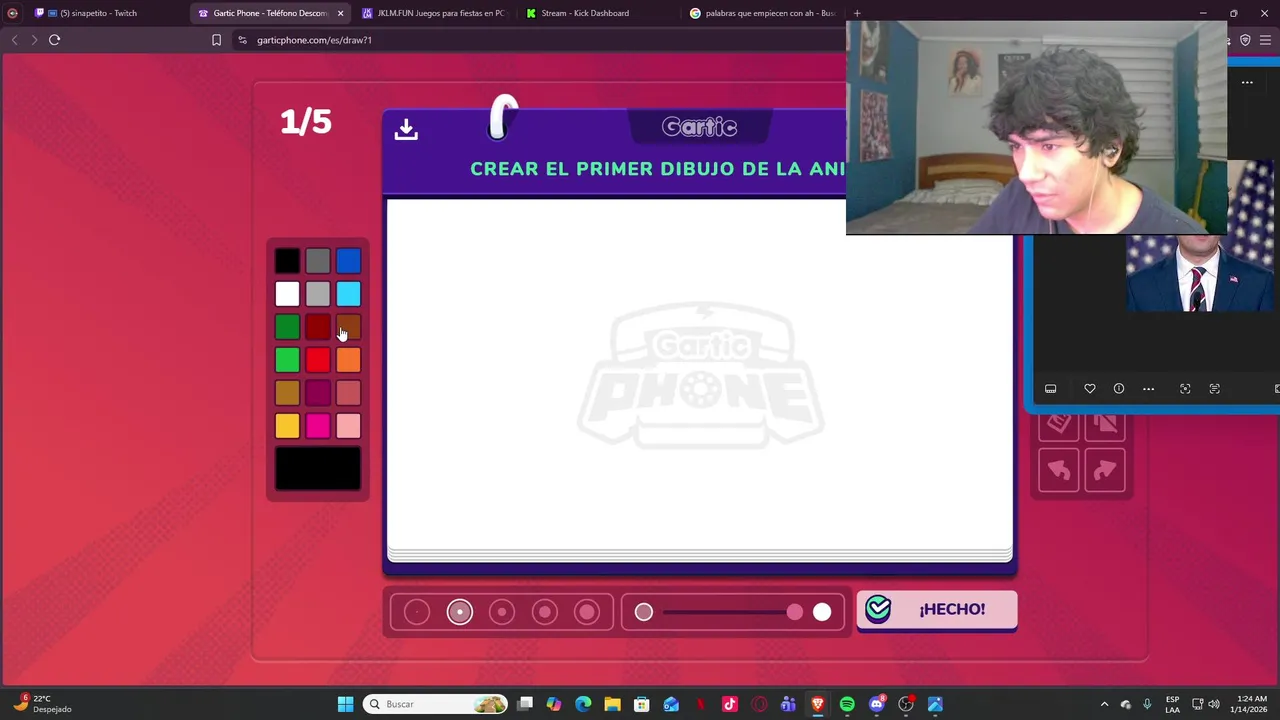The width and height of the screenshot is (1280, 720).
Task: Pick the dark gray color swatch
Action: [318, 261]
